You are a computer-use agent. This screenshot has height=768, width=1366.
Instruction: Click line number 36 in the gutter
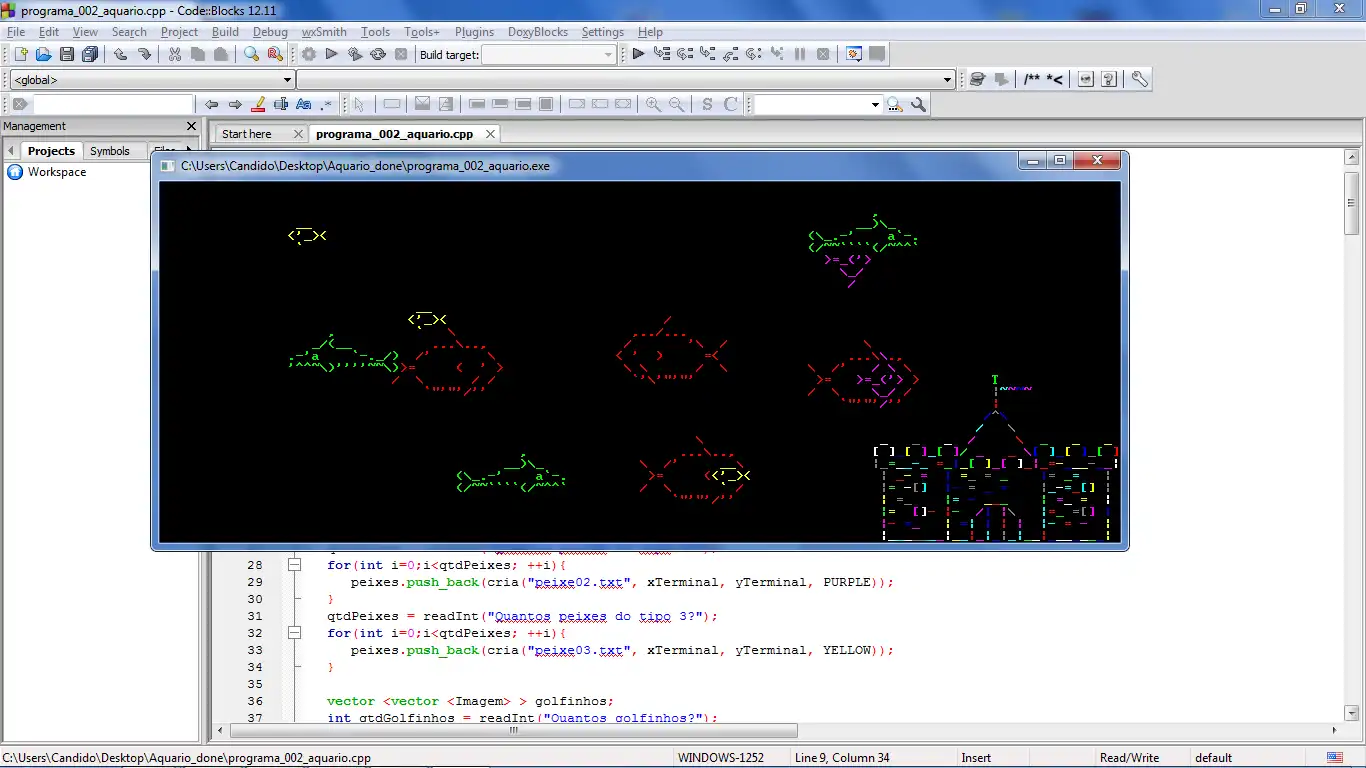point(255,701)
